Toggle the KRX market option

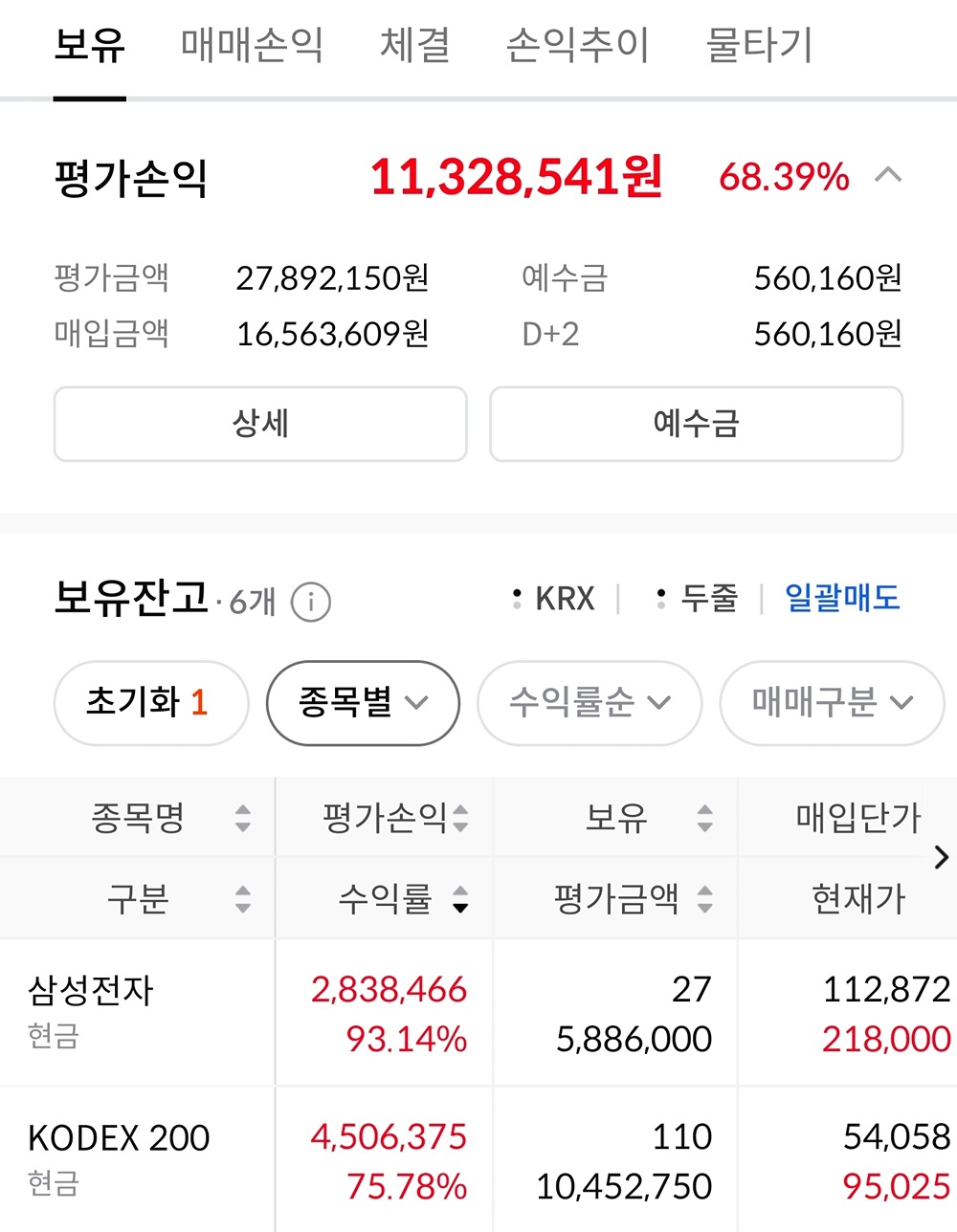[555, 599]
